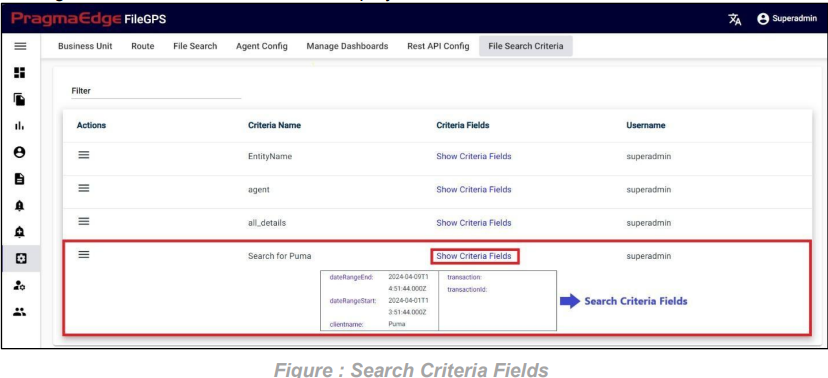Viewport: 828px width, 378px height.
Task: Click the clientname field label
Action: [346, 325]
